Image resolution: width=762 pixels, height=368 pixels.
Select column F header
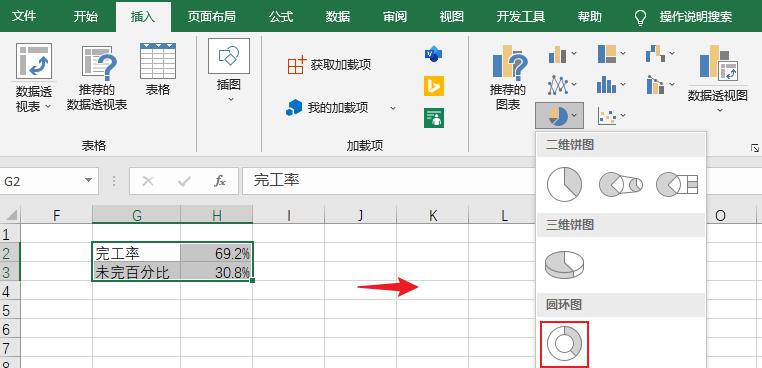pos(57,214)
